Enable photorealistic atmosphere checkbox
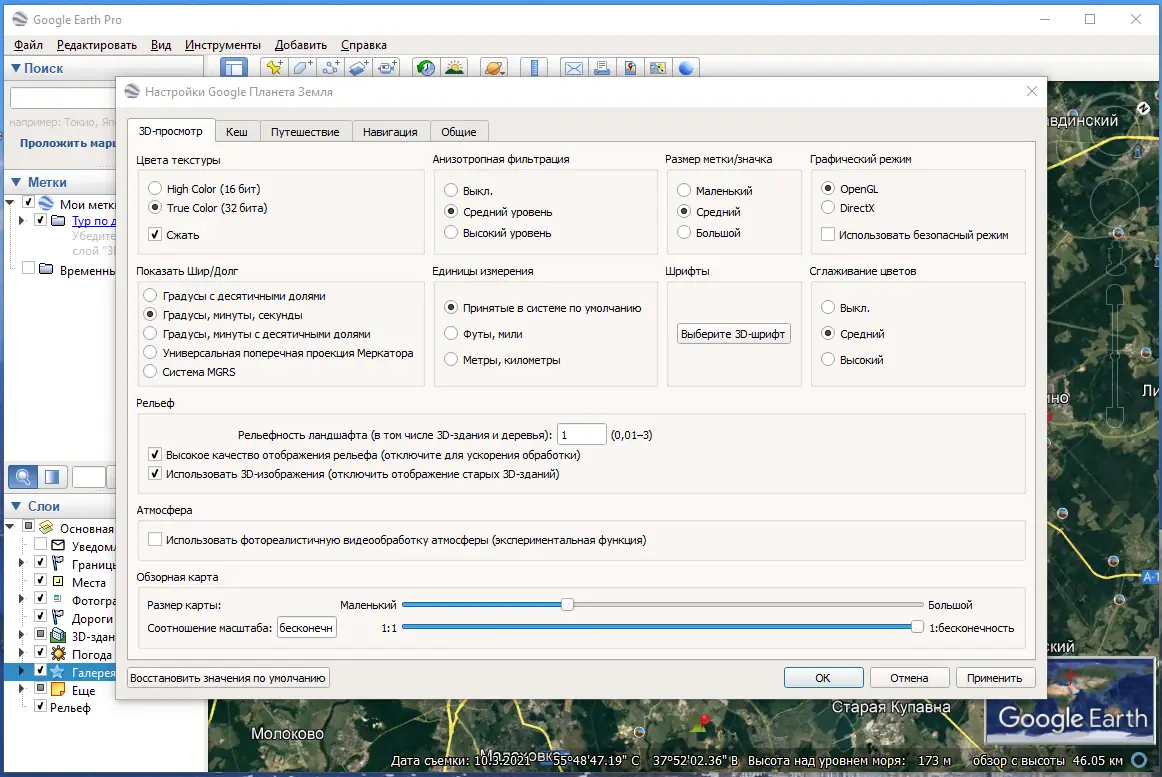 (155, 540)
